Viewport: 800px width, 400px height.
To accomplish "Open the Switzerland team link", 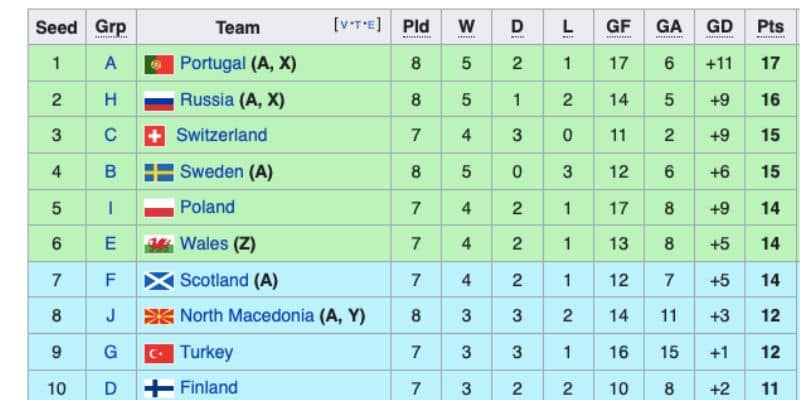I will click(221, 135).
